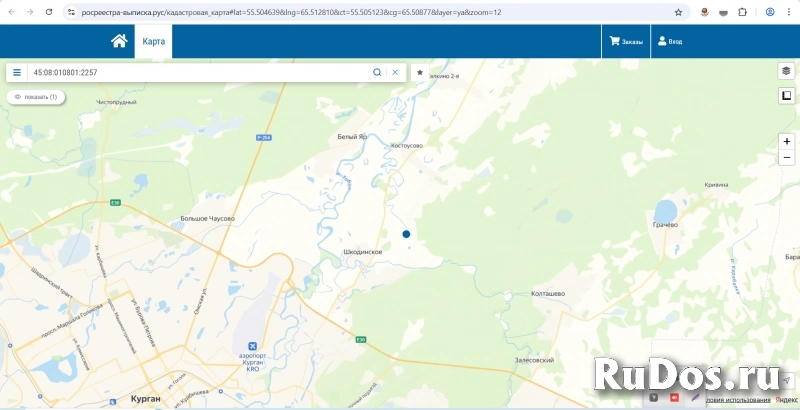Toggle показать (1) visibility button

(x=36, y=97)
